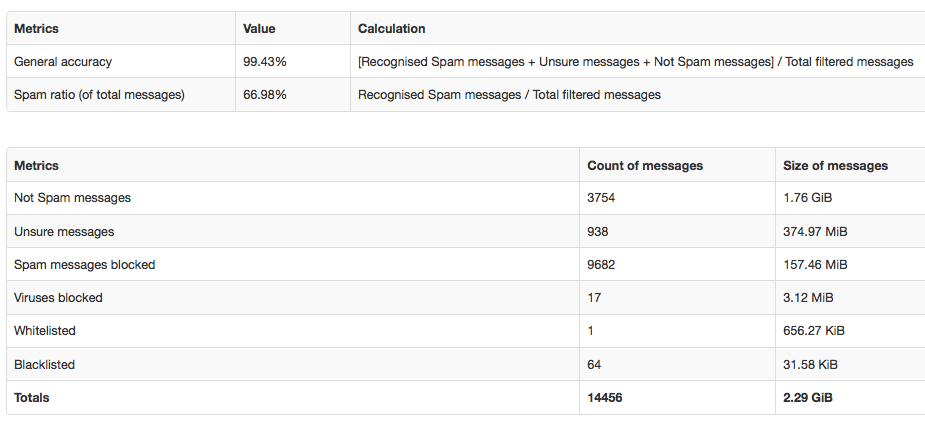This screenshot has height=426, width=925.
Task: Select the Spam messages blocked row label
Action: pos(84,264)
